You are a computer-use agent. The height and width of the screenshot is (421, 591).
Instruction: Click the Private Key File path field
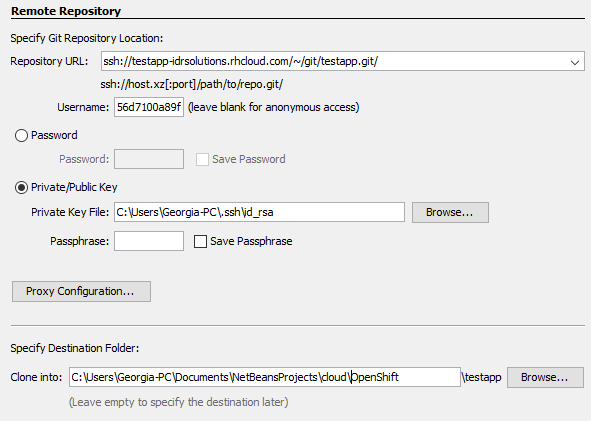point(259,212)
